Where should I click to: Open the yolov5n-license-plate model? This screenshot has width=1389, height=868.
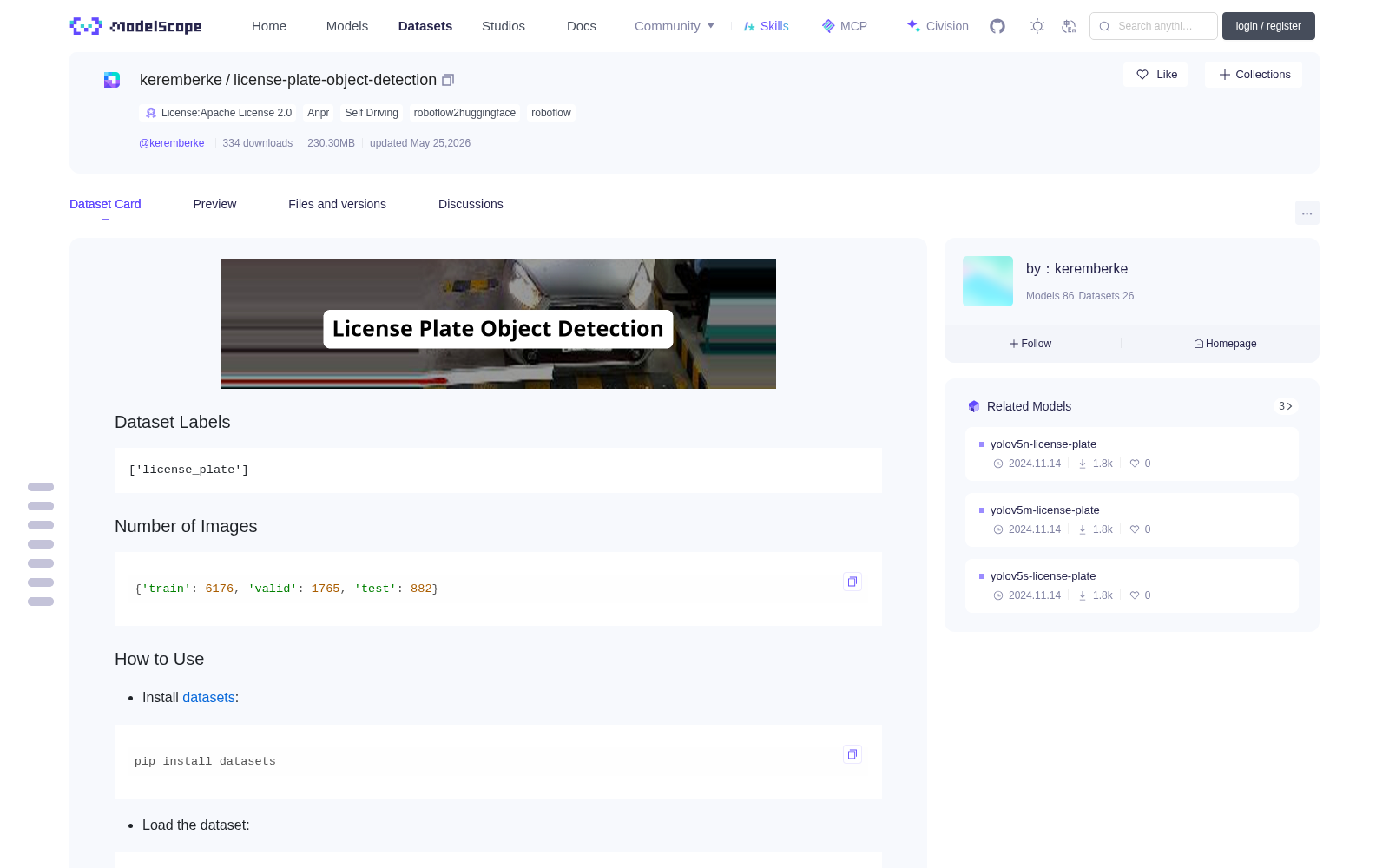point(1043,444)
